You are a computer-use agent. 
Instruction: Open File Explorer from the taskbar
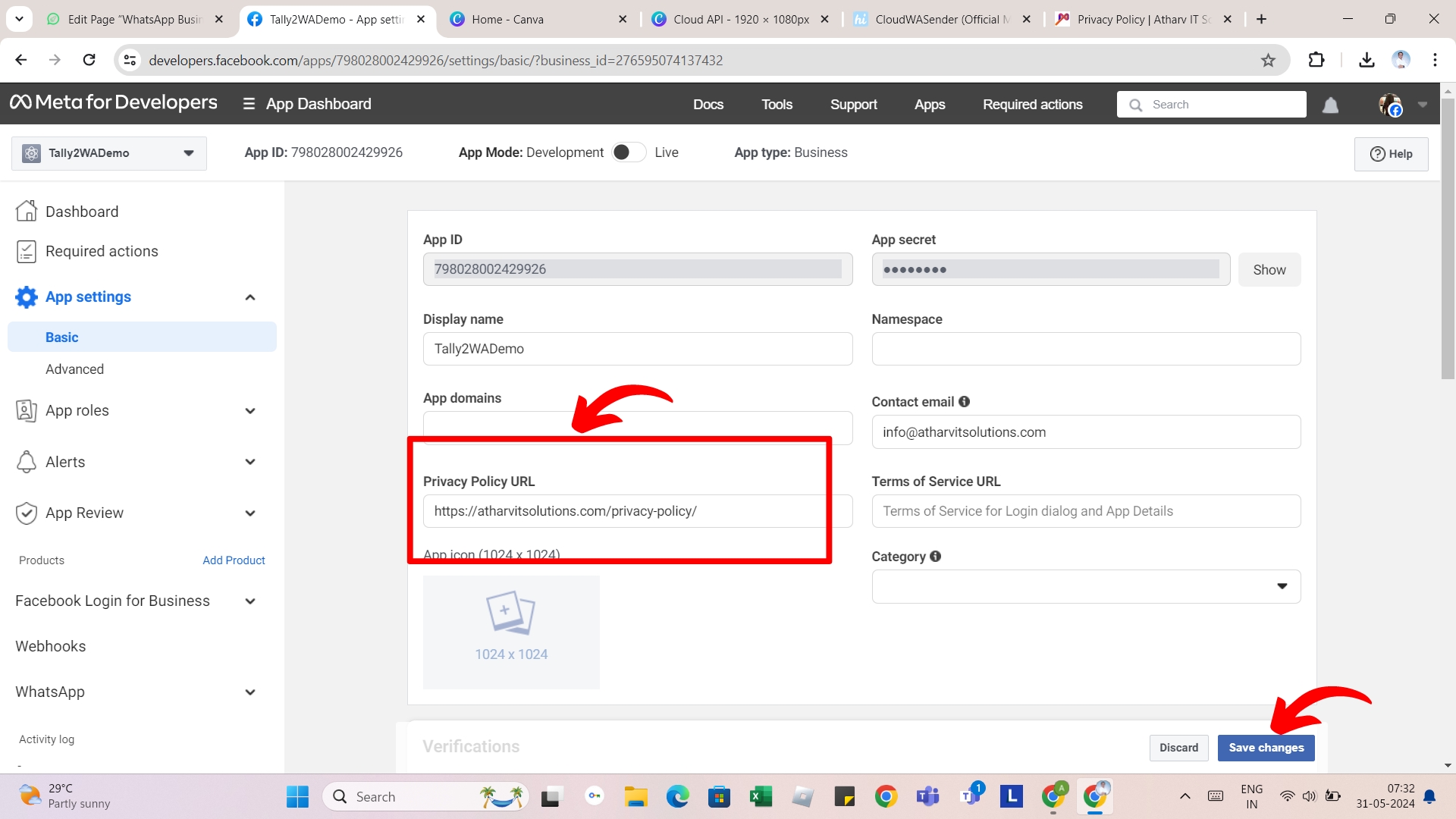(x=635, y=796)
